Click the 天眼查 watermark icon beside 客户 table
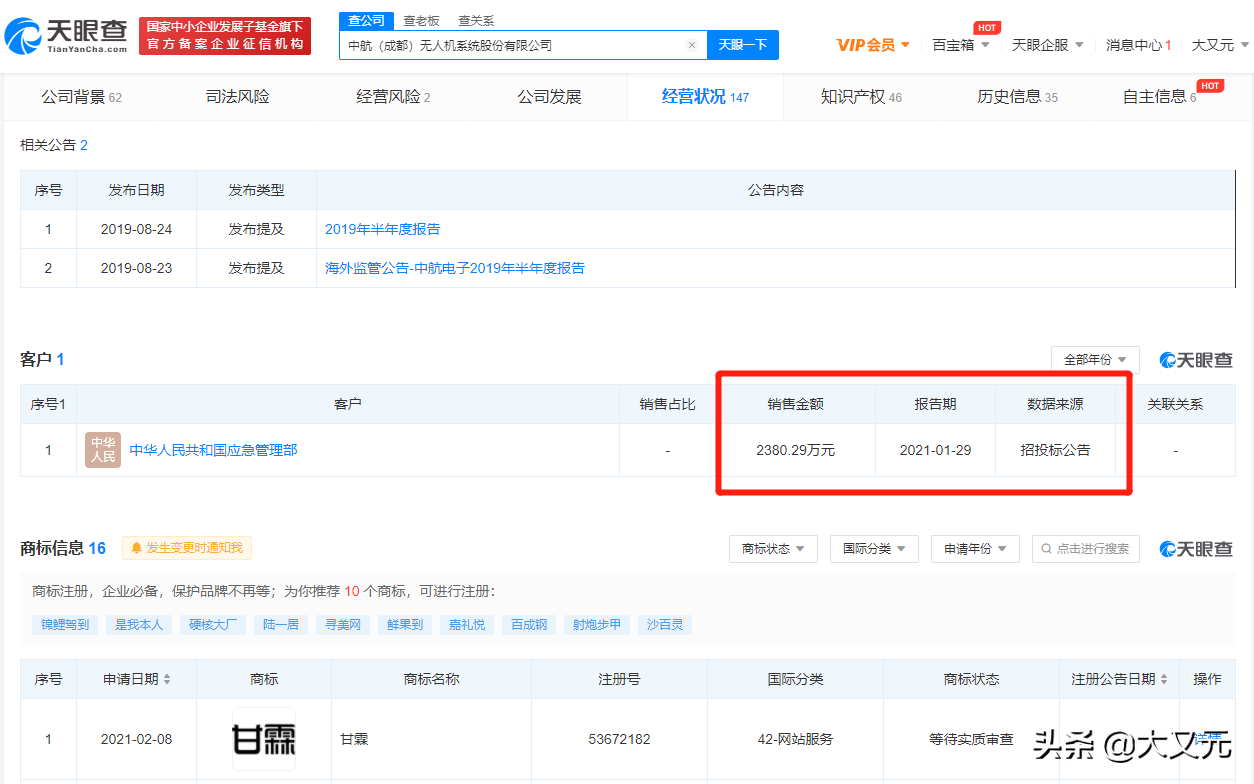Image resolution: width=1254 pixels, height=784 pixels. (1167, 359)
